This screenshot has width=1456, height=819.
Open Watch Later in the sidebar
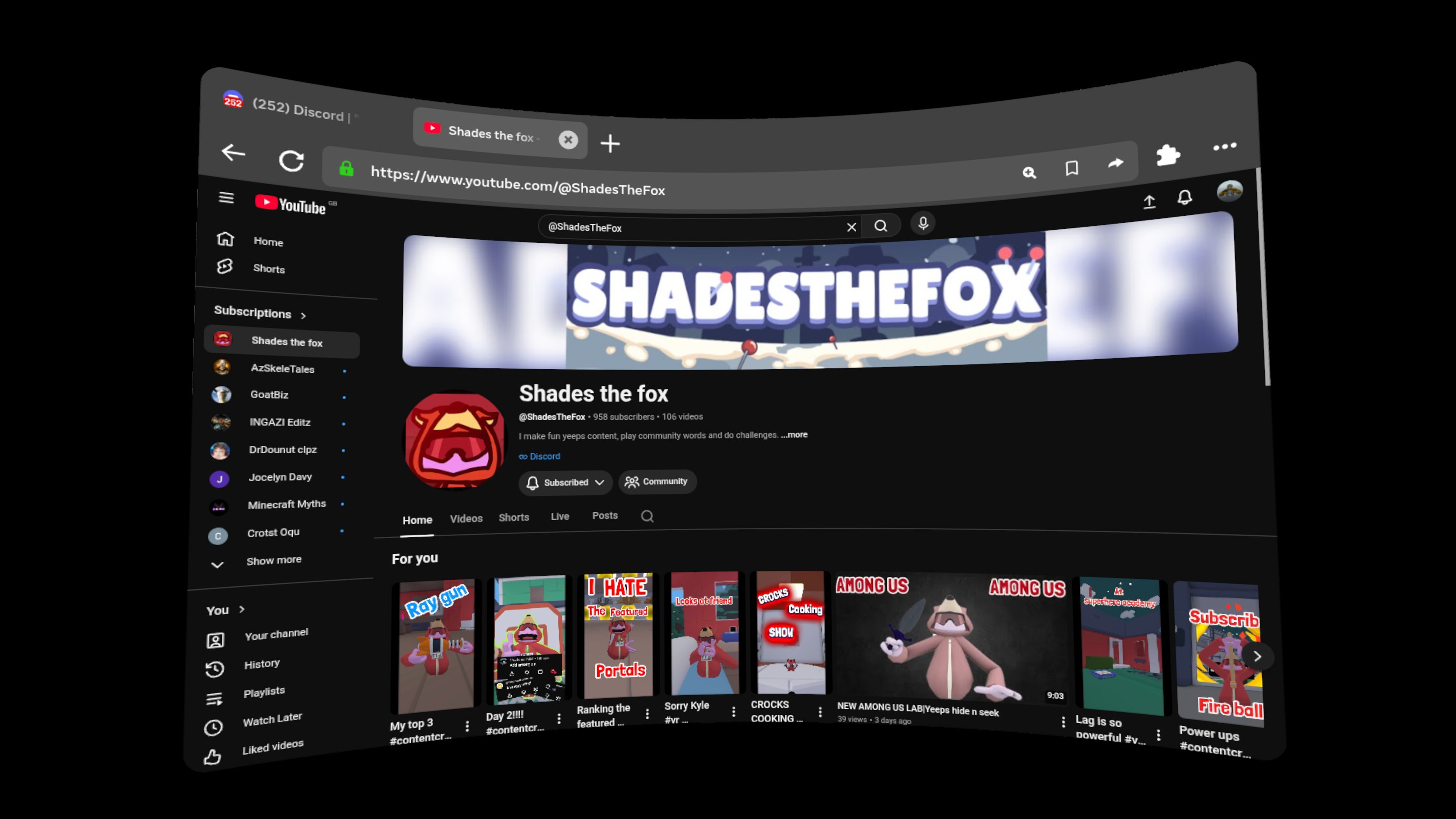pyautogui.click(x=273, y=719)
